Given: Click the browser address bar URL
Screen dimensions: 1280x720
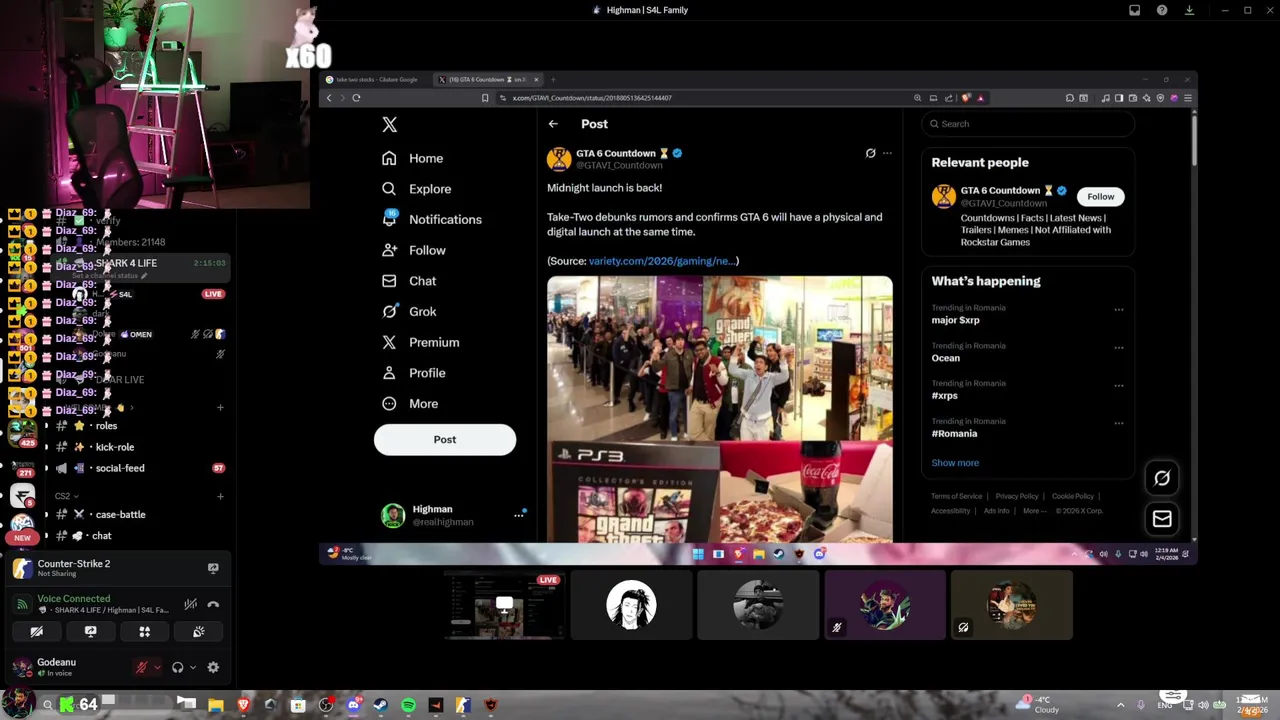Looking at the screenshot, I should (x=592, y=98).
